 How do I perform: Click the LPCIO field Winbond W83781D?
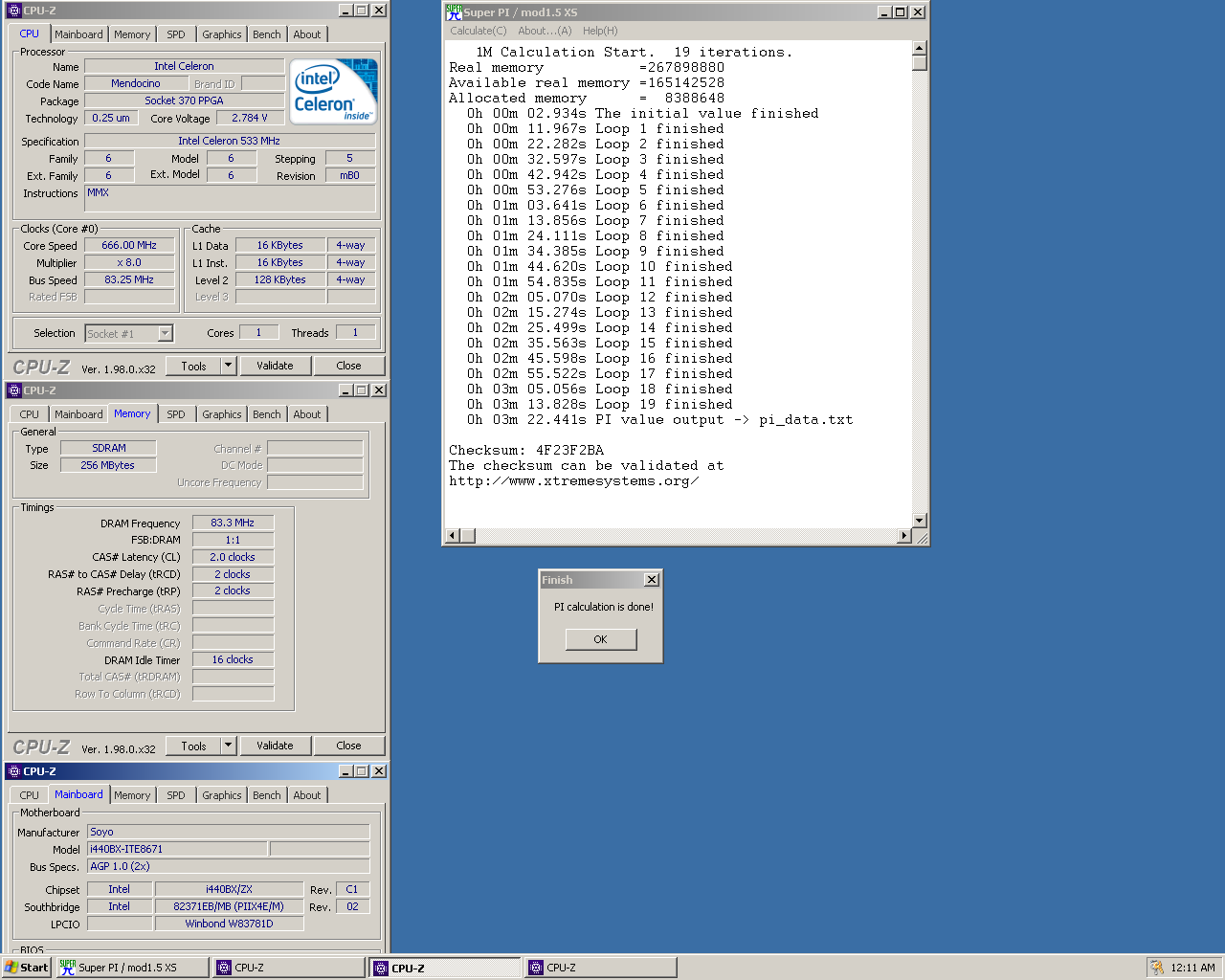(x=230, y=924)
